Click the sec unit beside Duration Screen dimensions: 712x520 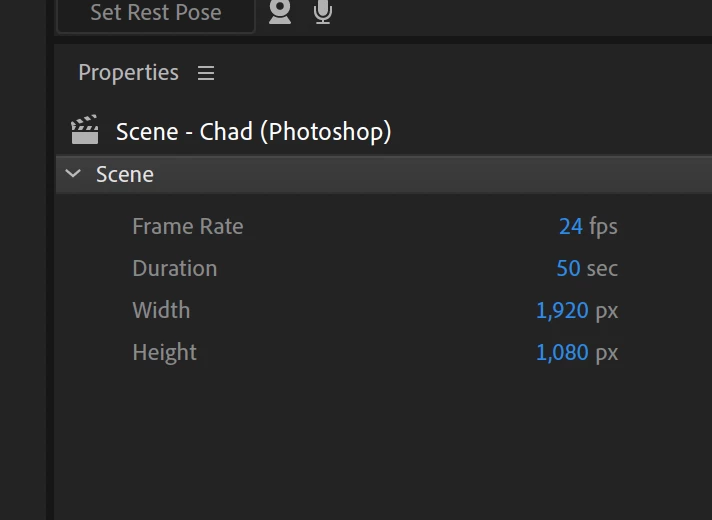(602, 268)
